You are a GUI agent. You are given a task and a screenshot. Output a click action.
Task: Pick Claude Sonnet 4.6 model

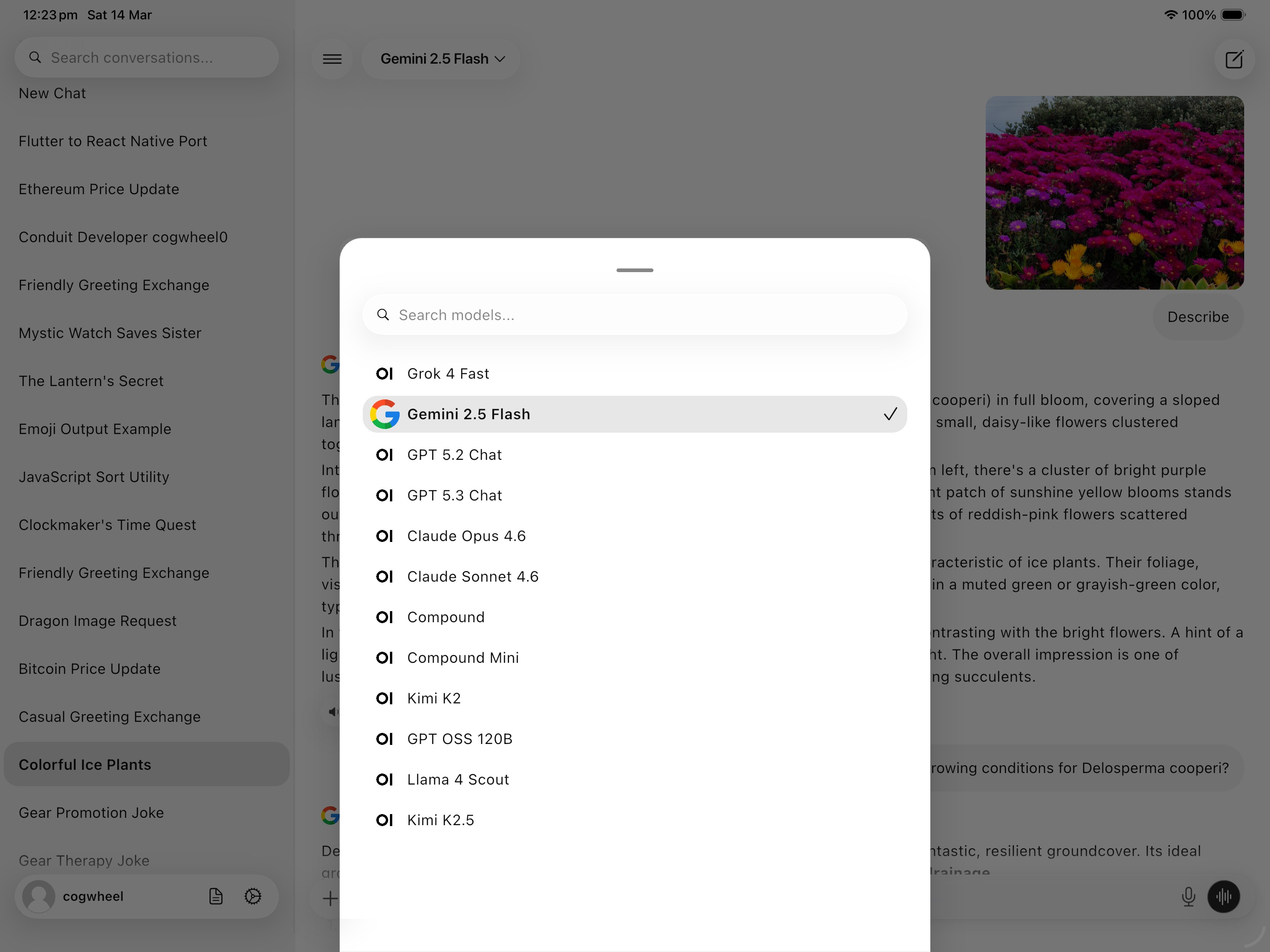click(635, 576)
